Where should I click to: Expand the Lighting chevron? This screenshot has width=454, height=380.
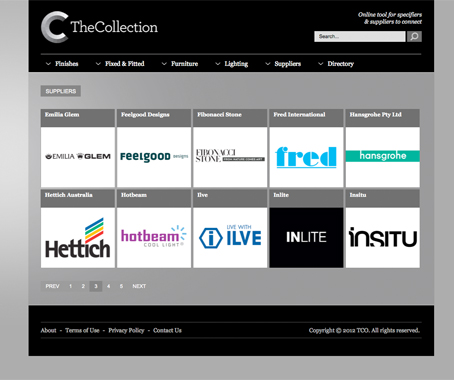click(x=218, y=64)
